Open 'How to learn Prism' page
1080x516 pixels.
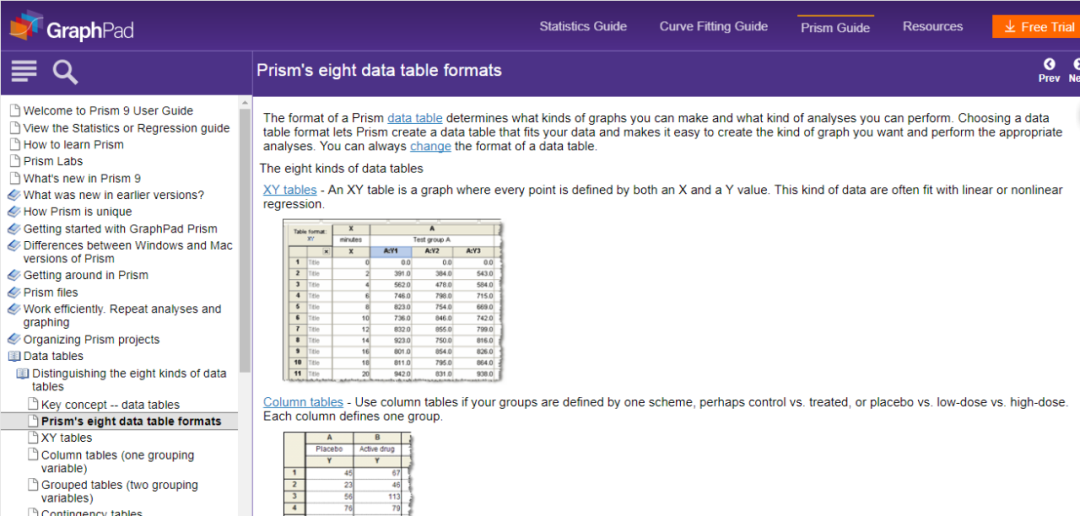[73, 144]
